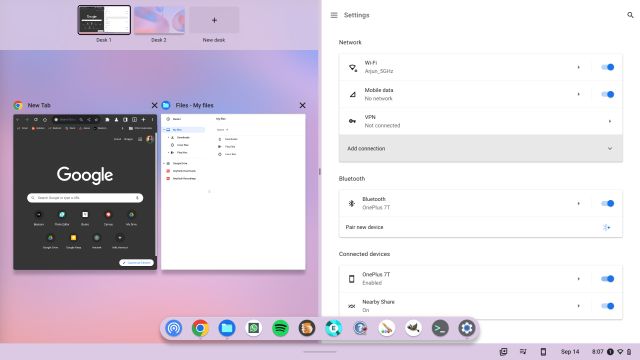Click the media controls icon in the tray

(523, 351)
